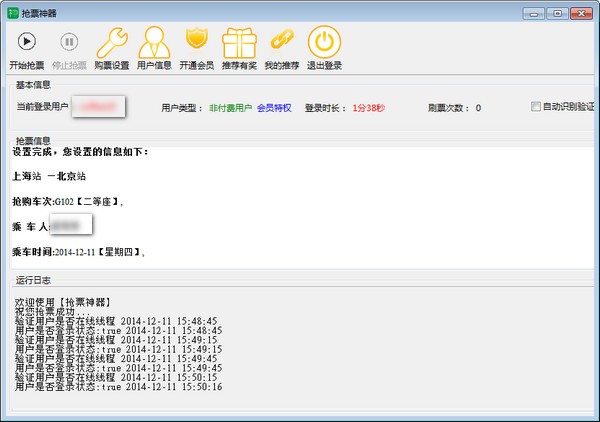Enable the 自动识别验证 checkbox
600x422 pixels.
point(537,107)
